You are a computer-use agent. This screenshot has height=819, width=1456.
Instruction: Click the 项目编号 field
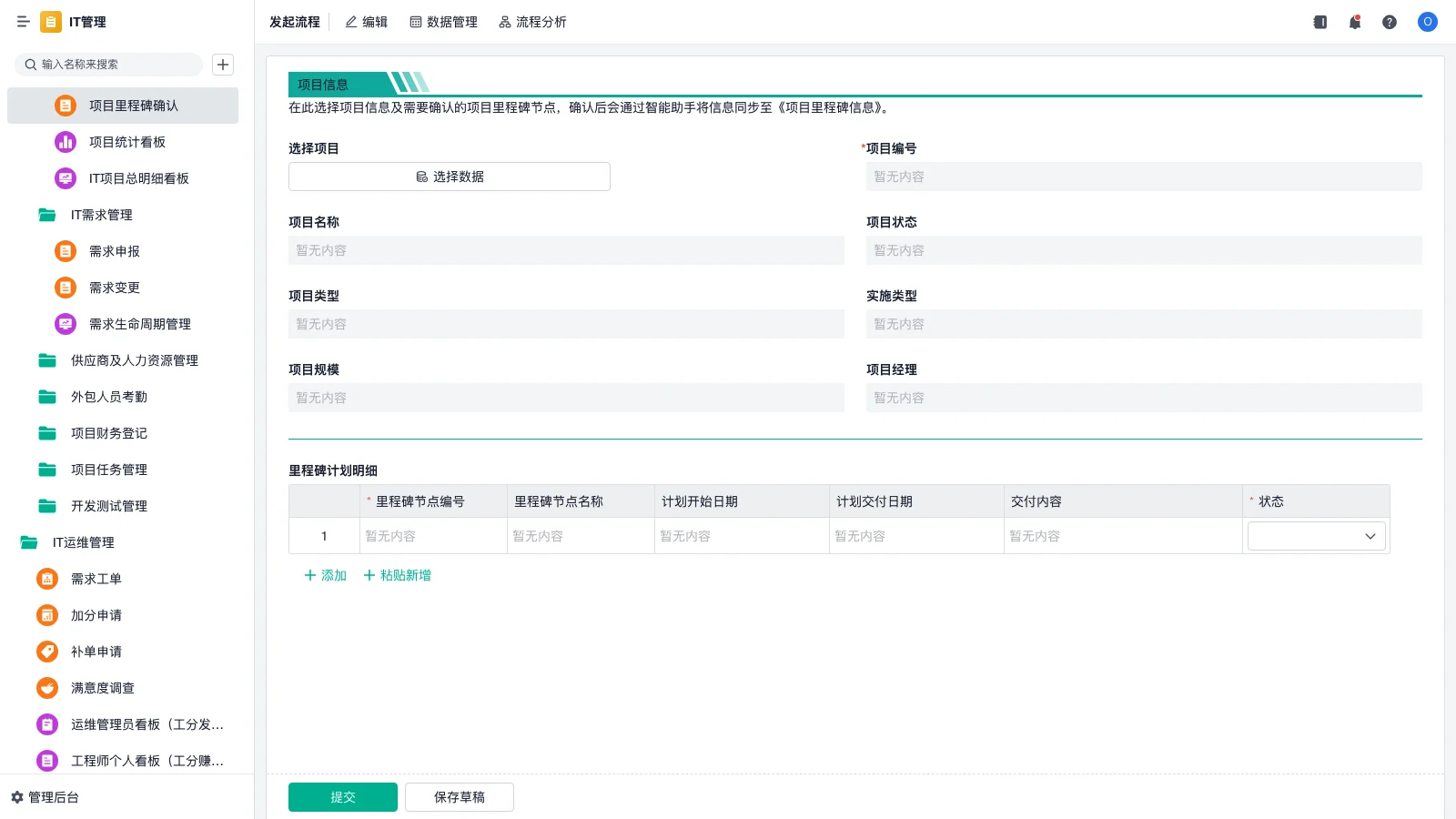click(x=1144, y=177)
